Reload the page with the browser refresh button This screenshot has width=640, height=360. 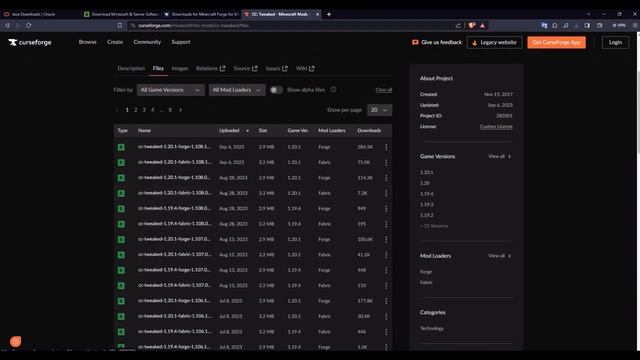[x=29, y=25]
